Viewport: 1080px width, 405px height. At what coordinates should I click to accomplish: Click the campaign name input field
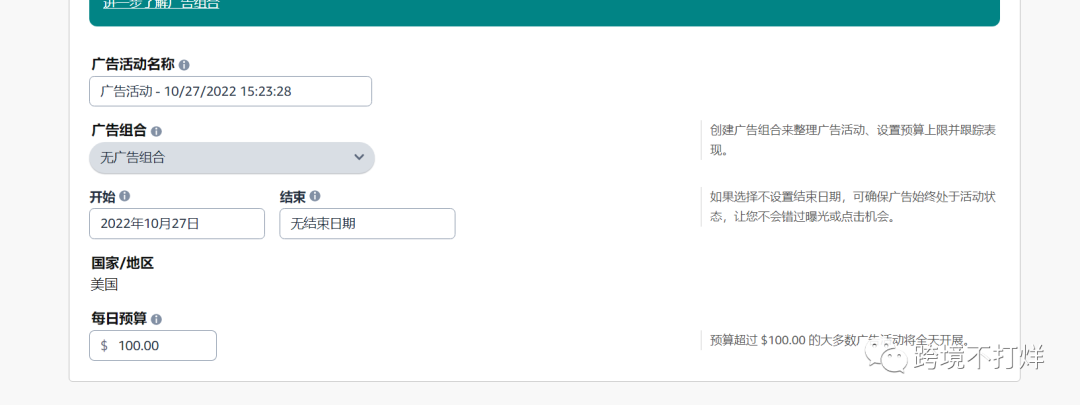[231, 91]
